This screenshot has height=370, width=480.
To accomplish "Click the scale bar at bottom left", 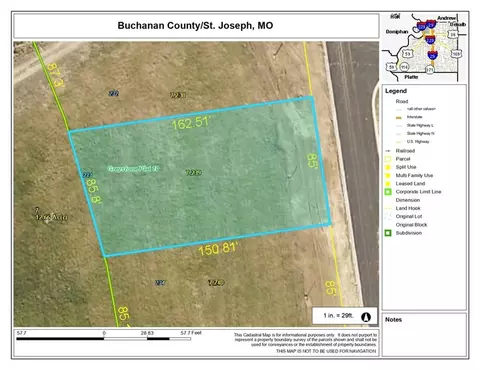I will click(103, 339).
